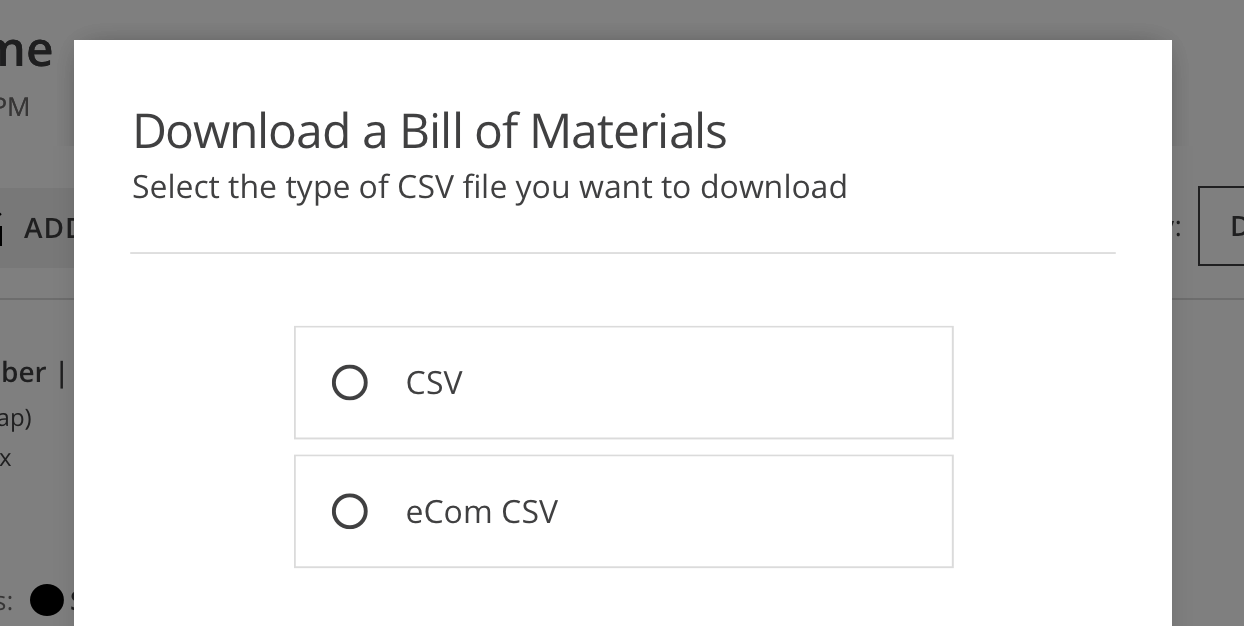Viewport: 1244px width, 626px height.
Task: Click the "eCom CSV" option label text
Action: pyautogui.click(x=481, y=512)
